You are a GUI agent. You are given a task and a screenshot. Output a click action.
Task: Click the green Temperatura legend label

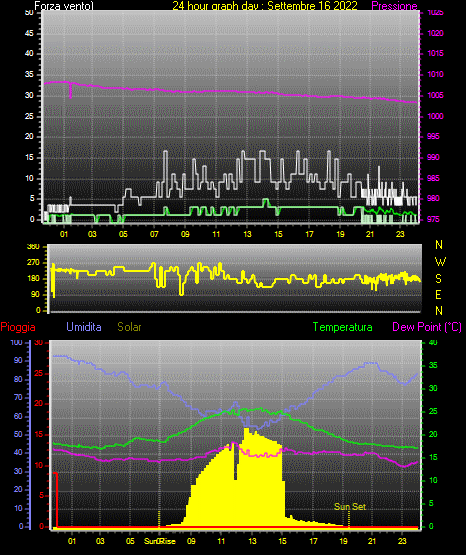click(343, 327)
